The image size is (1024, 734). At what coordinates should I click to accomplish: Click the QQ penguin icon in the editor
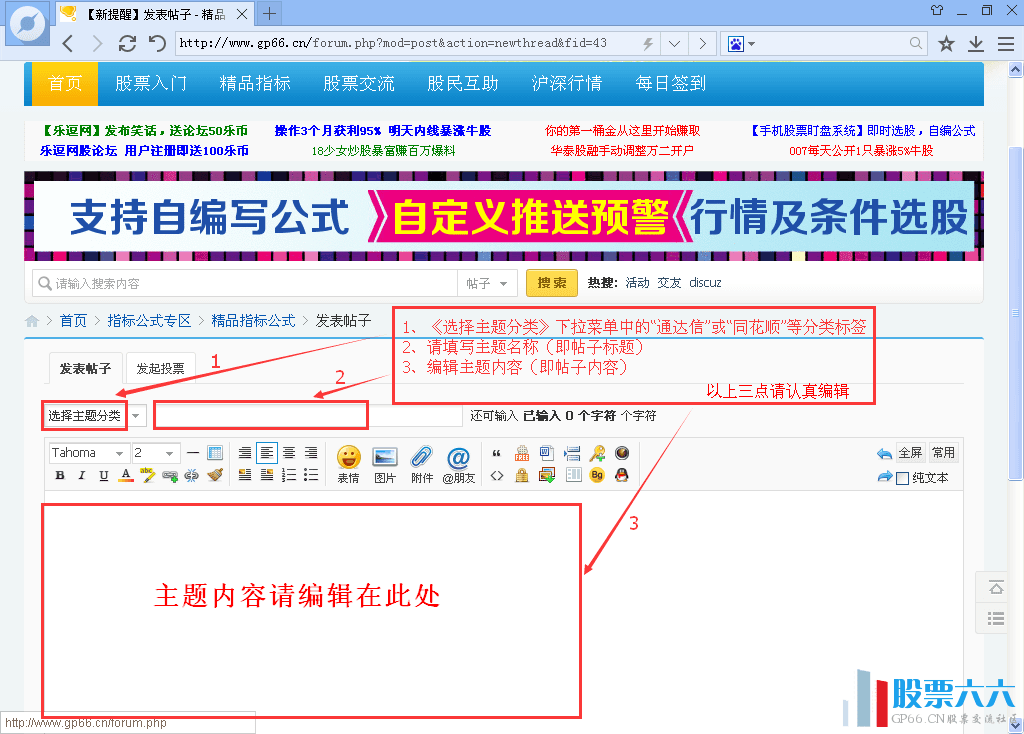click(621, 476)
